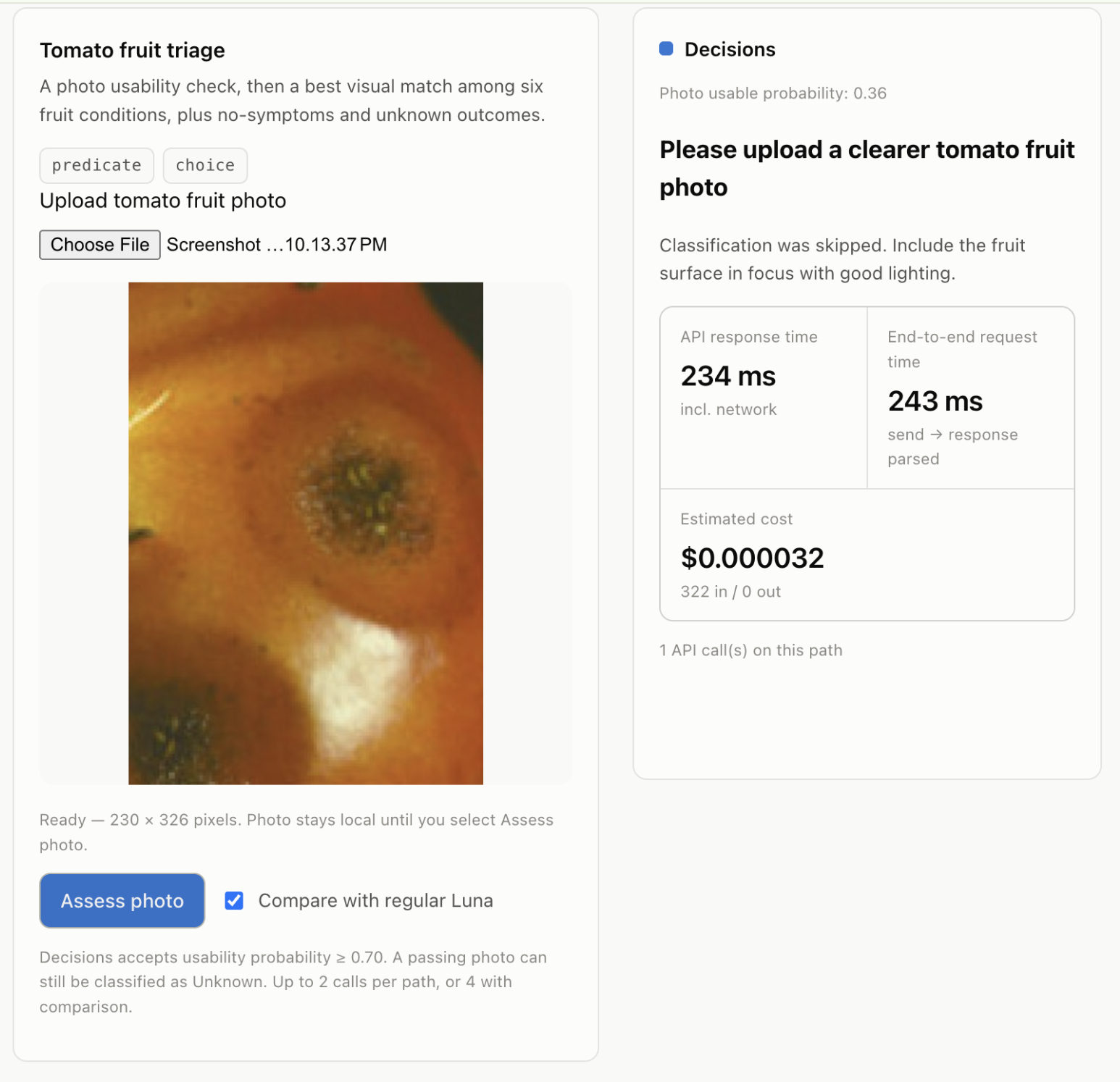
Task: Click the upload clearer photo message heading
Action: [867, 168]
